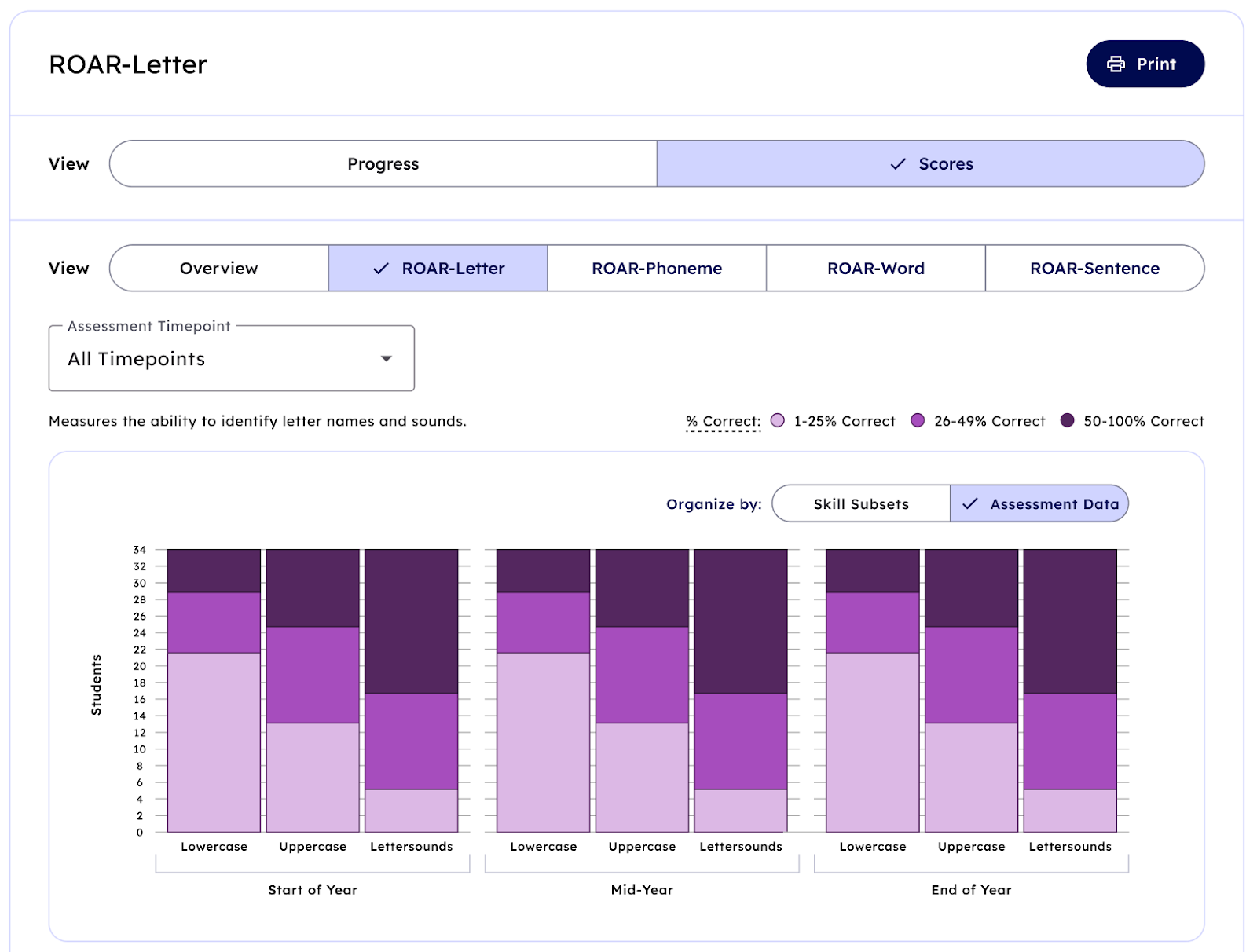Viewport: 1257px width, 952px height.
Task: Click the checkmark icon beside Assessment Data
Action: tap(970, 504)
